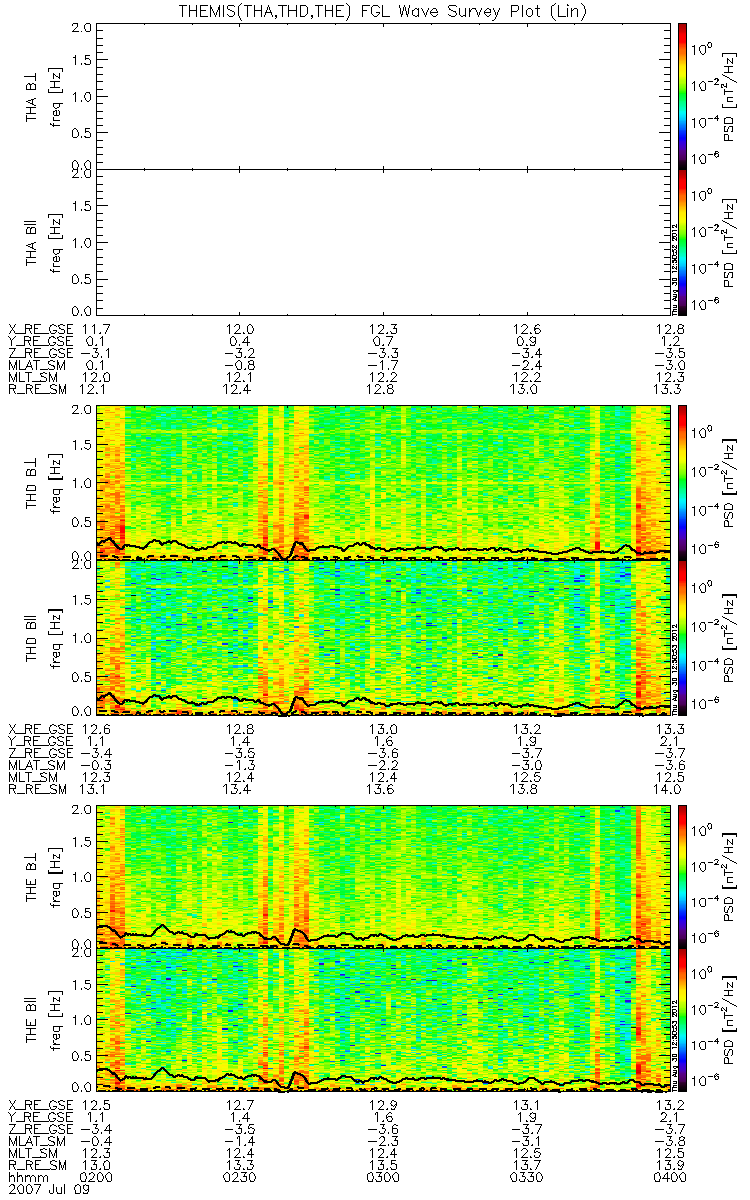Click "freq [Hz]" label of THA B⊥ panel

click(58, 97)
